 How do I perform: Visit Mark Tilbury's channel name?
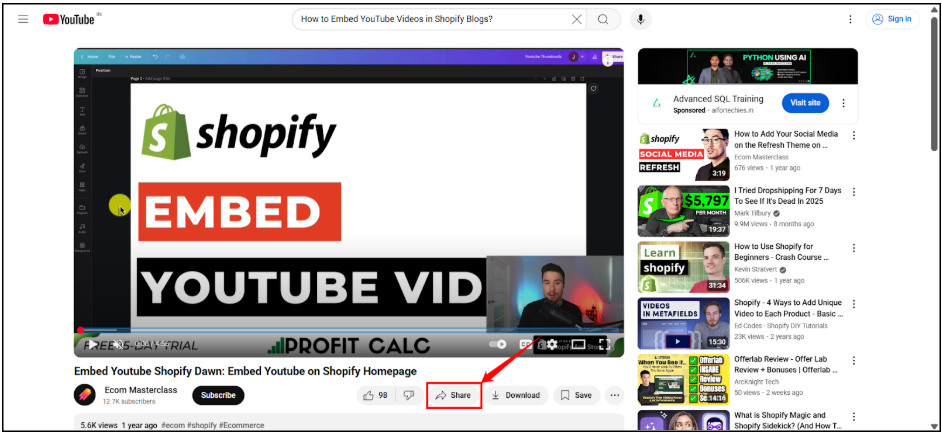pyautogui.click(x=753, y=213)
